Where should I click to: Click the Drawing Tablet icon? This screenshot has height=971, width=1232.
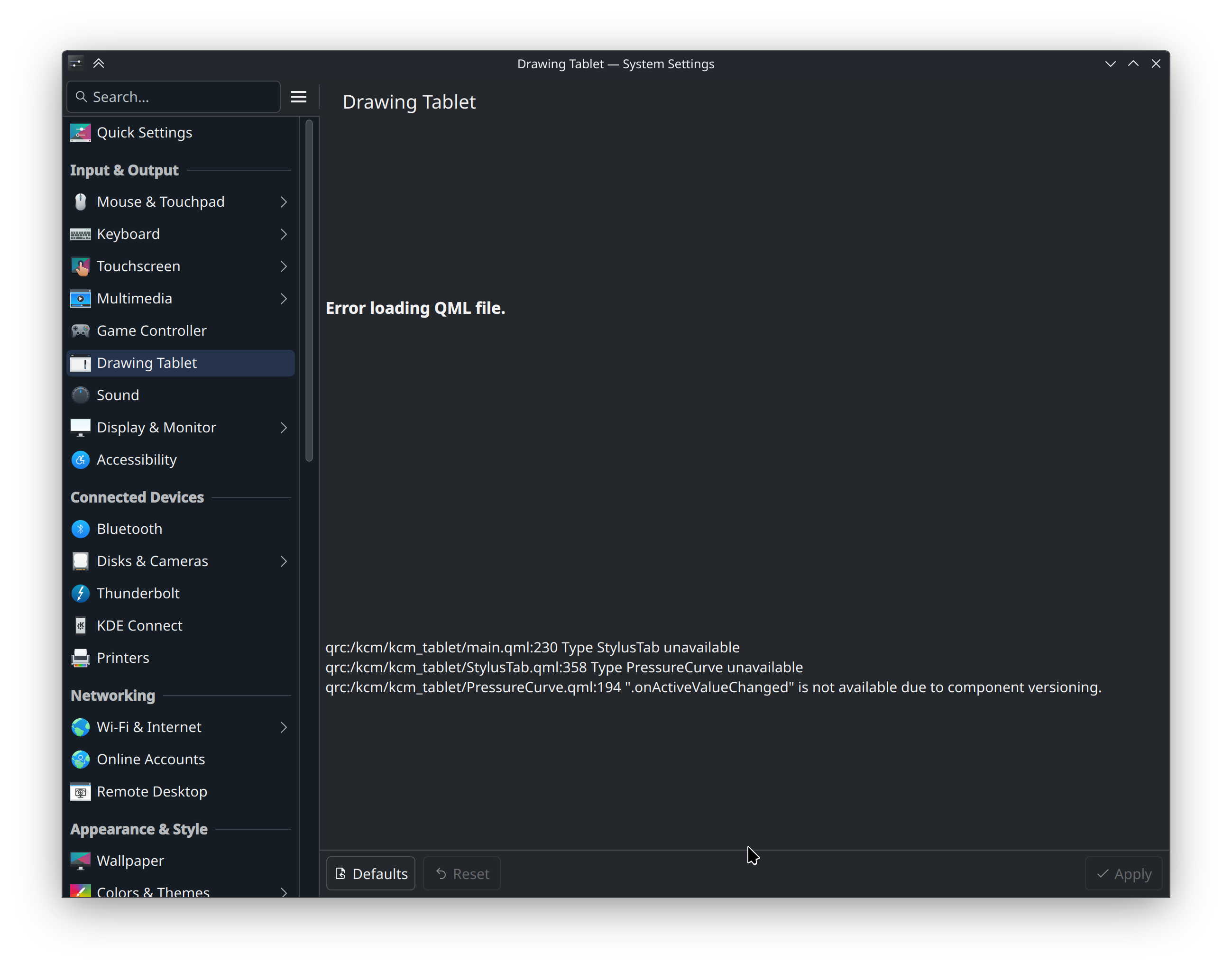[x=80, y=363]
